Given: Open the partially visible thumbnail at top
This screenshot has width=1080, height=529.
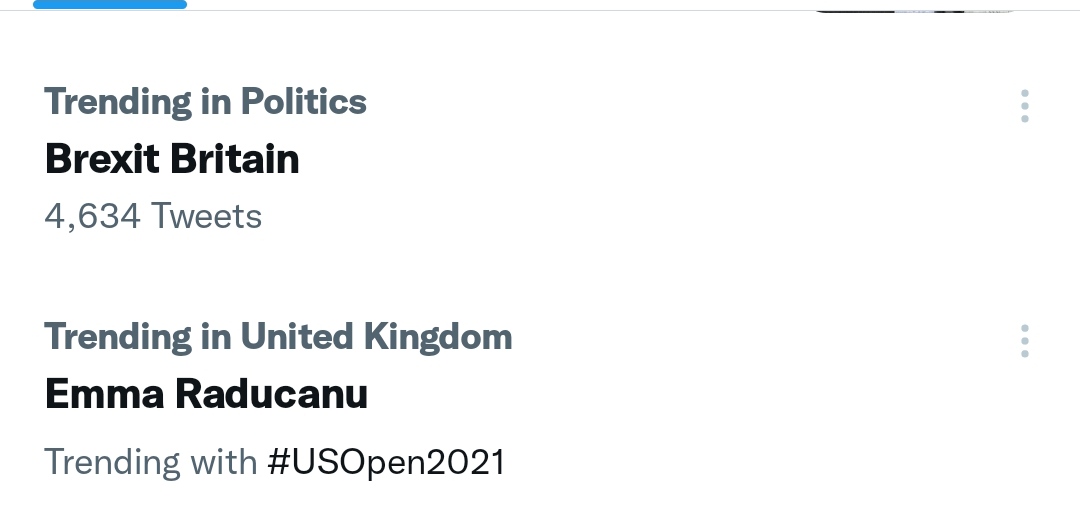Looking at the screenshot, I should [x=915, y=8].
